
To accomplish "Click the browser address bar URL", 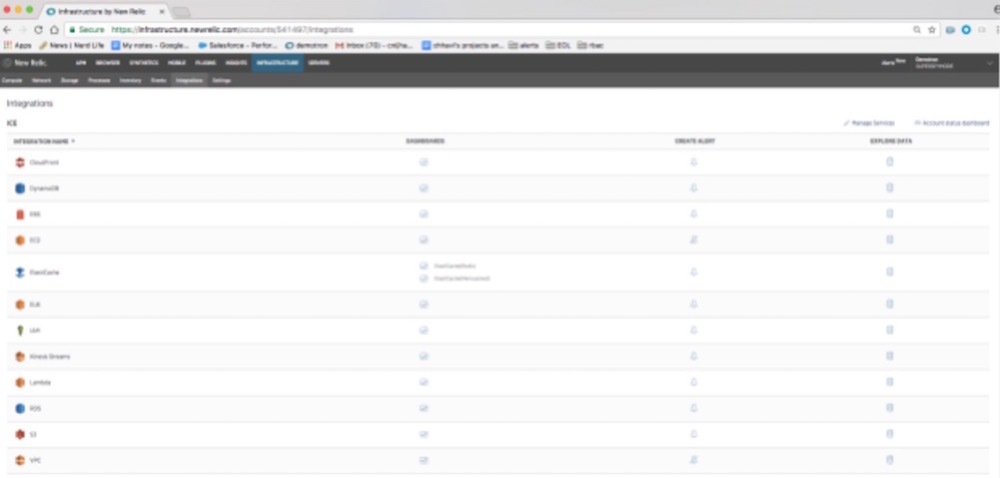I will [x=232, y=30].
